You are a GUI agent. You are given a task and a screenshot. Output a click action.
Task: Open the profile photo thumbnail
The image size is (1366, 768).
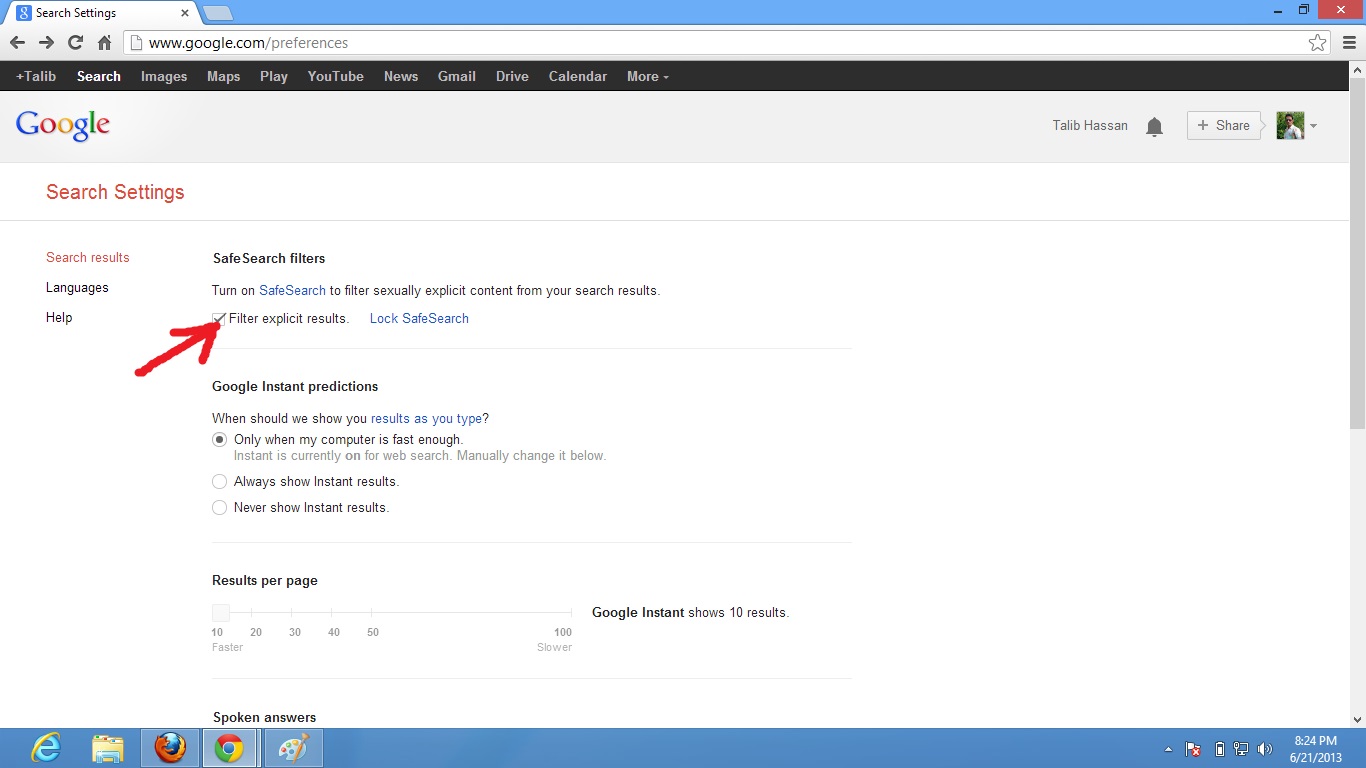(1290, 126)
